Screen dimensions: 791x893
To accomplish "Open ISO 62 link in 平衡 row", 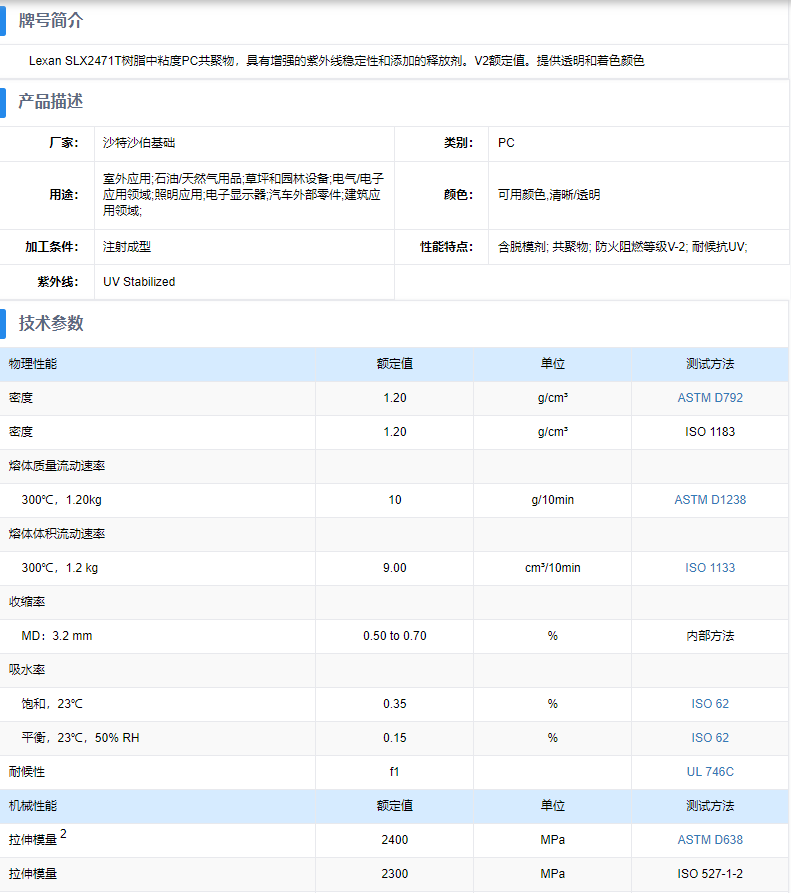I will pos(710,738).
